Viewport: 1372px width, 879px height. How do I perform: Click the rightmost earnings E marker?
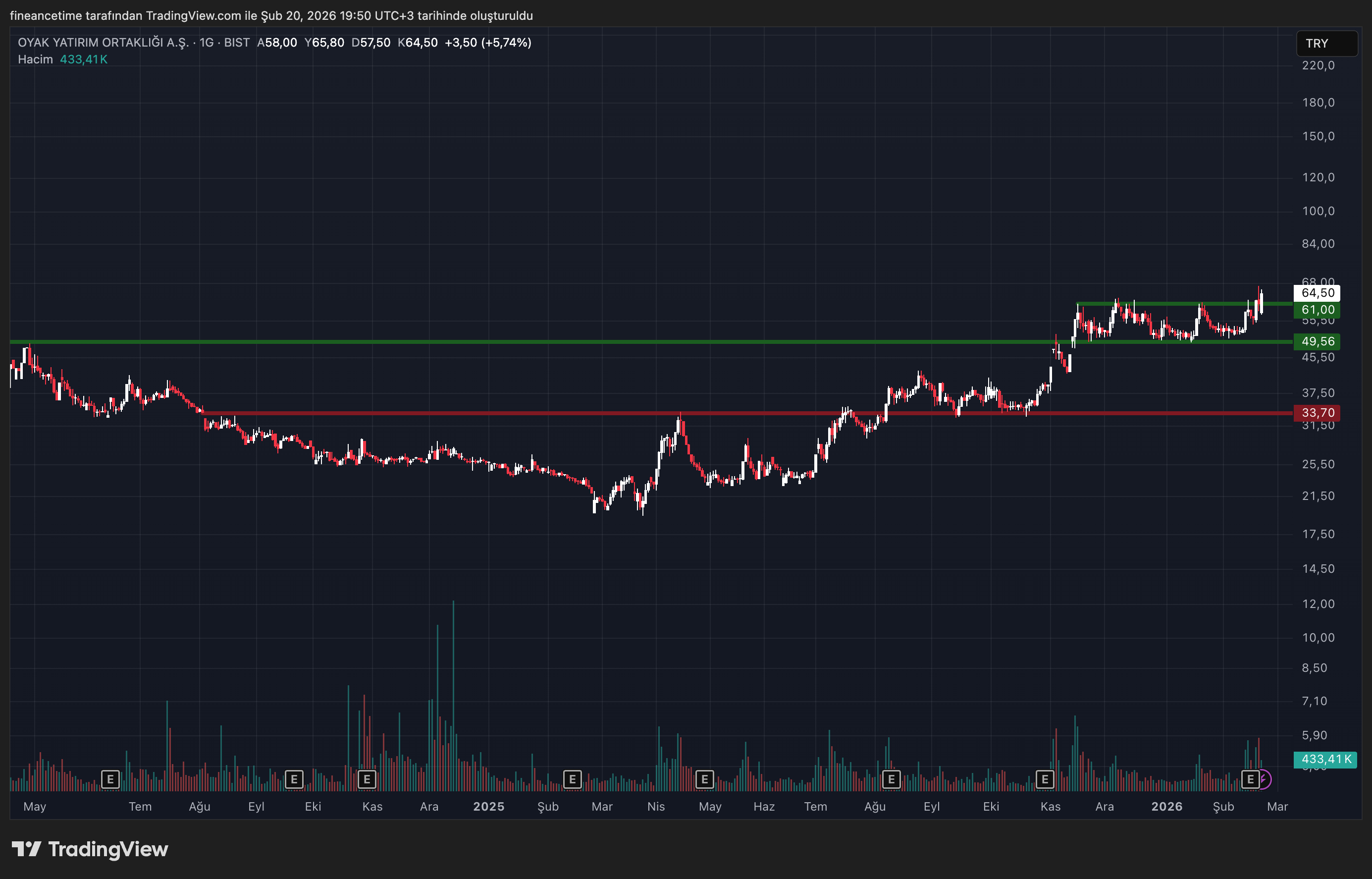click(1250, 779)
